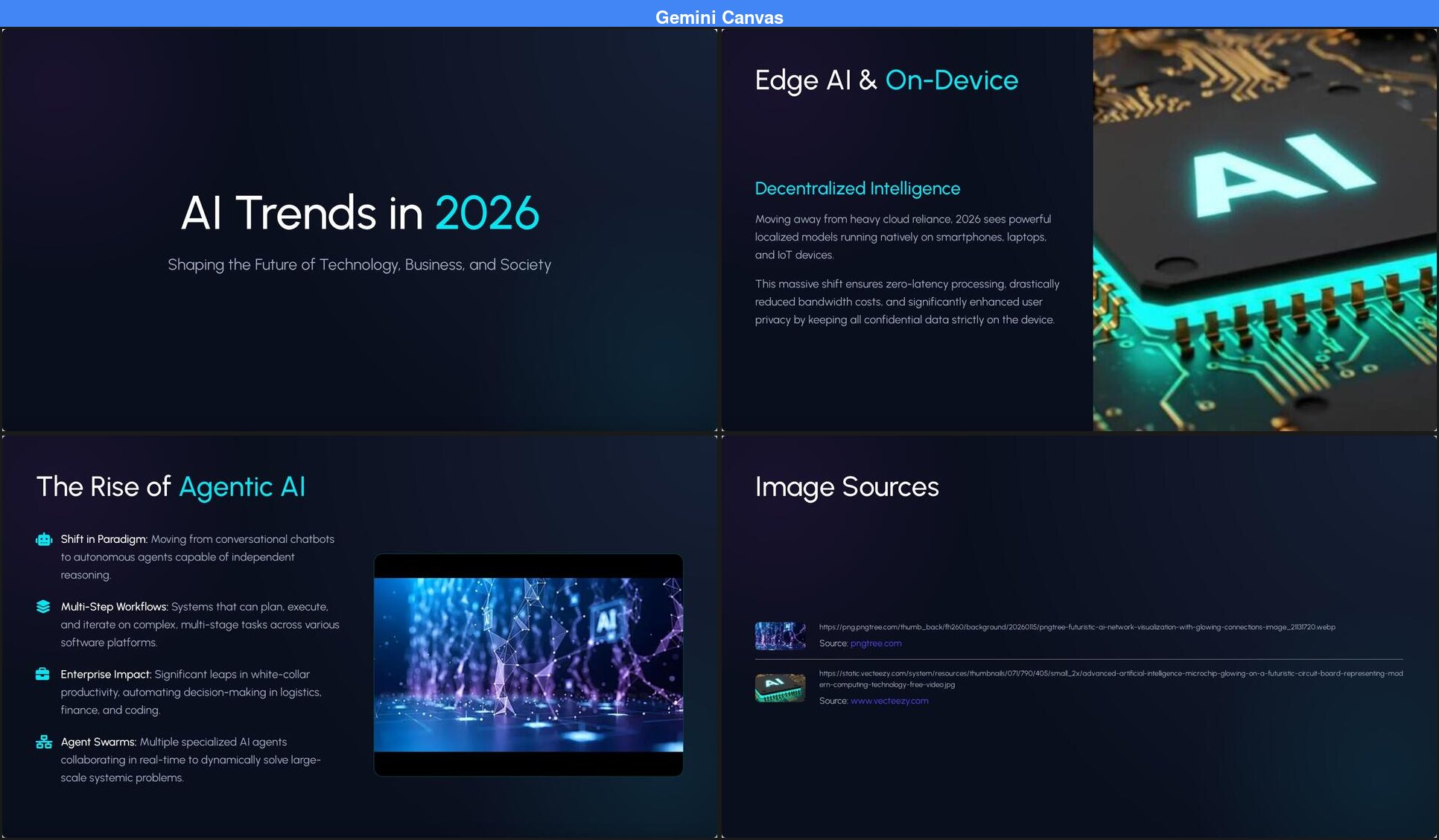
Task: Select the robot icon beside Shift in Paradigm
Action: [x=44, y=539]
